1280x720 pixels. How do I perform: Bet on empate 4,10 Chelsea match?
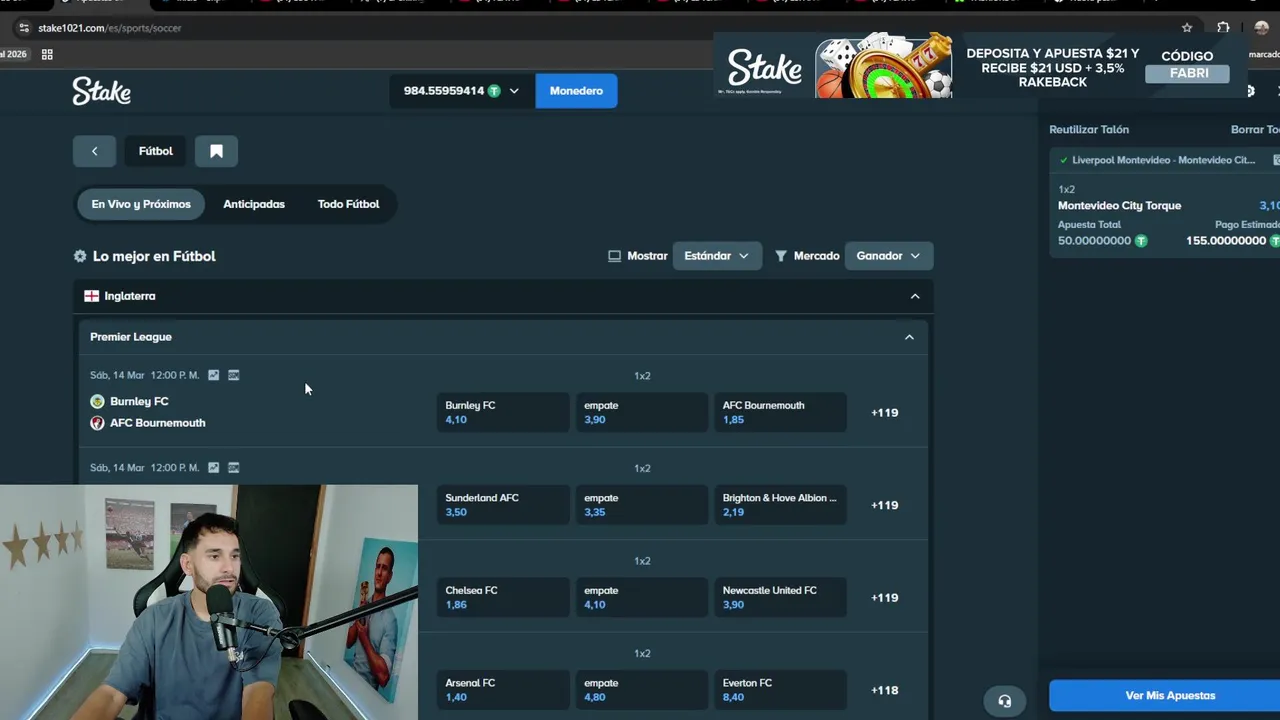click(642, 598)
